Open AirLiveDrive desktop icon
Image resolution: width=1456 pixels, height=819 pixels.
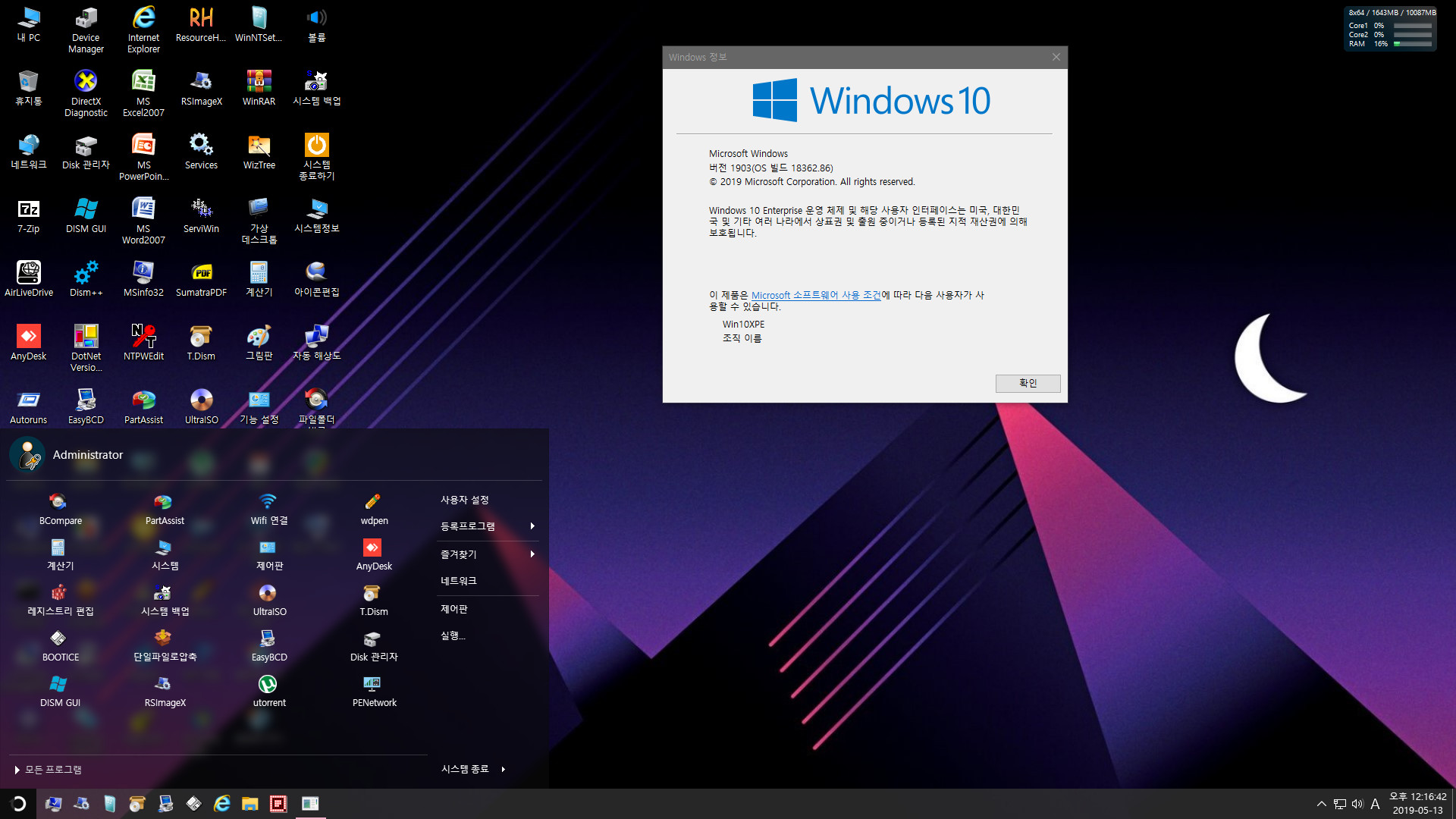coord(28,279)
